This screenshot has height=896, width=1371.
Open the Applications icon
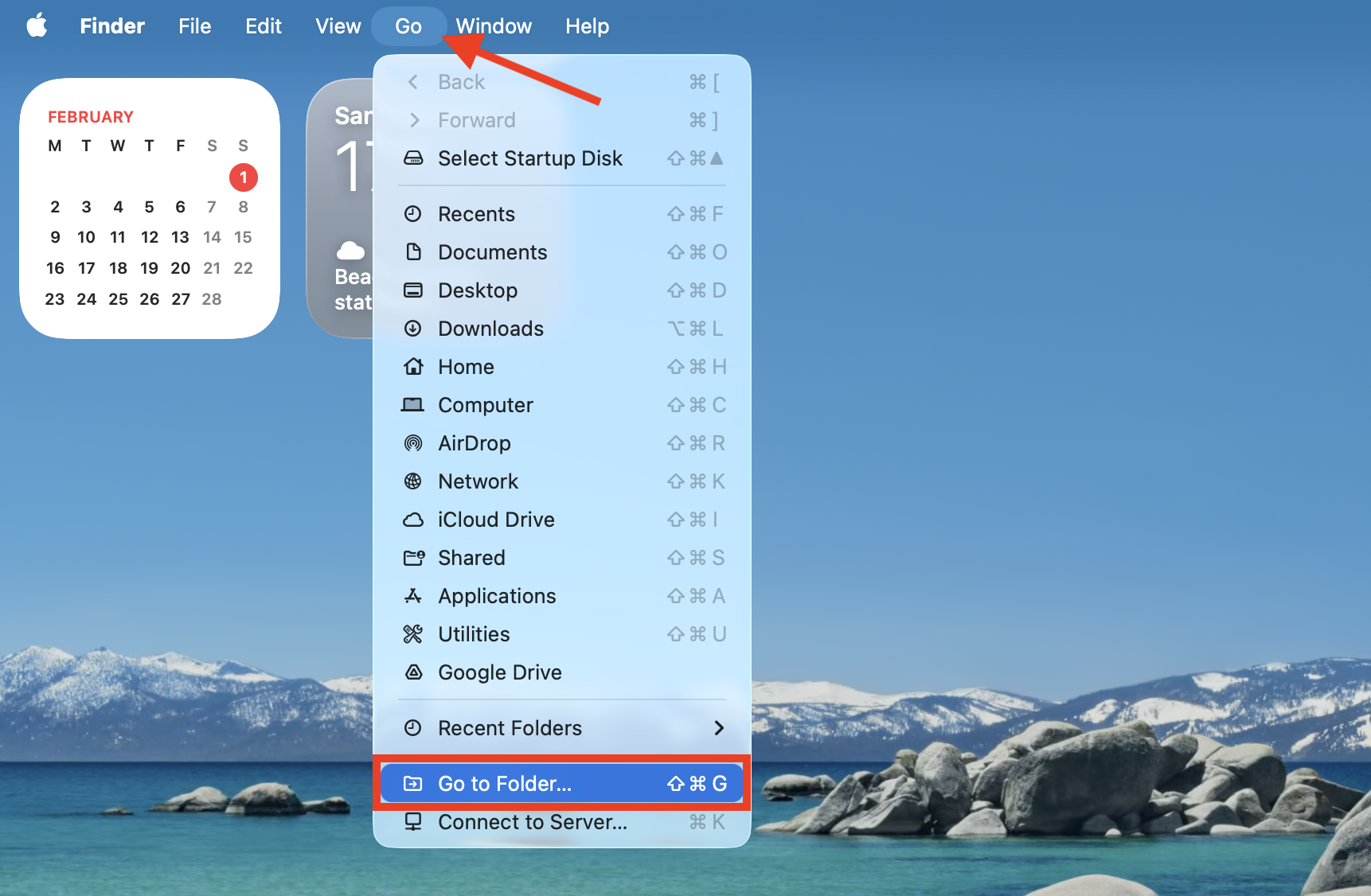tap(414, 596)
